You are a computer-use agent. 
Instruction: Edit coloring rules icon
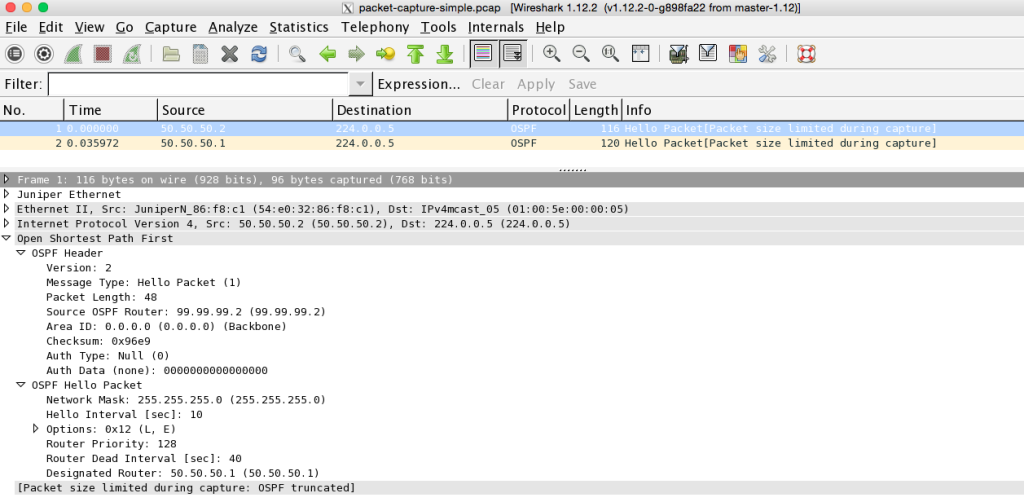pyautogui.click(x=737, y=54)
